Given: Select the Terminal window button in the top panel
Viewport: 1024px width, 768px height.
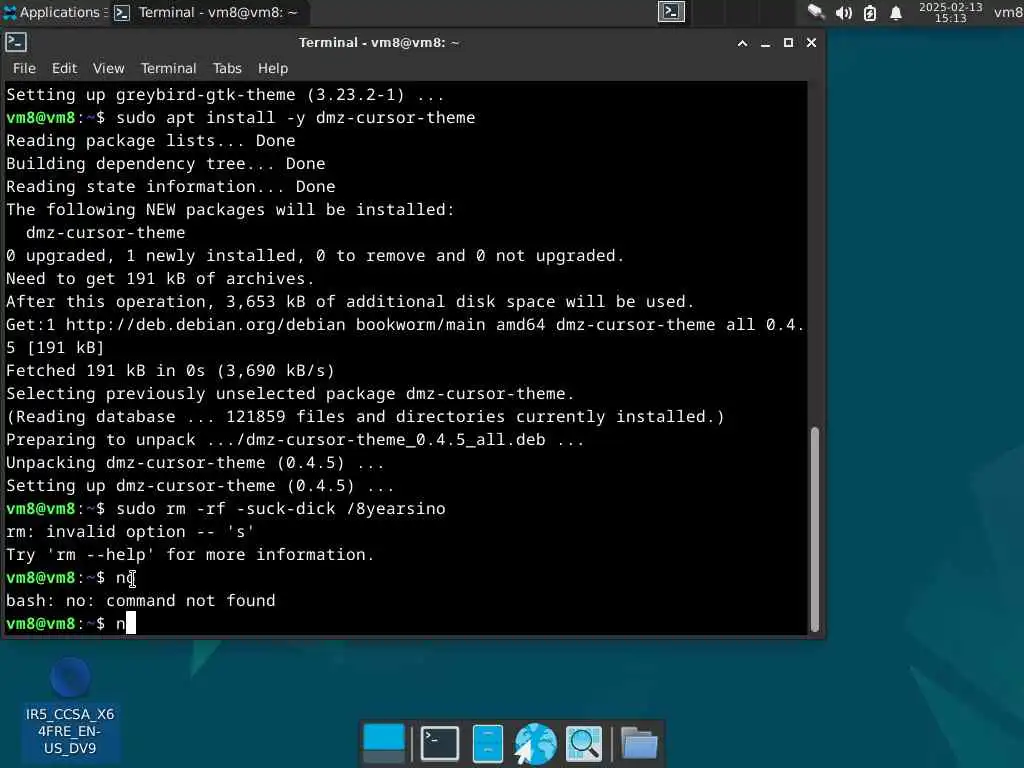Looking at the screenshot, I should coord(206,12).
